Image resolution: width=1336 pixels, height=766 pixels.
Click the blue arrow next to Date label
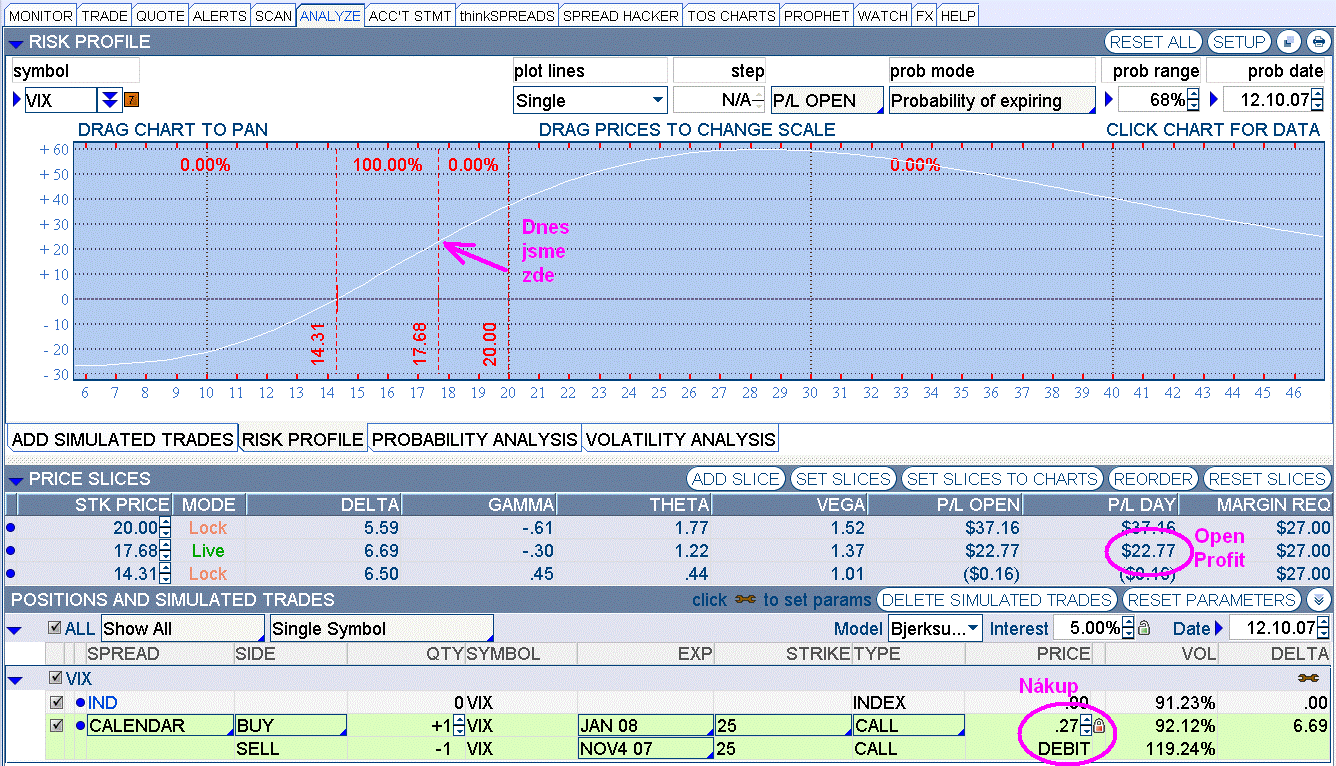click(x=1219, y=628)
